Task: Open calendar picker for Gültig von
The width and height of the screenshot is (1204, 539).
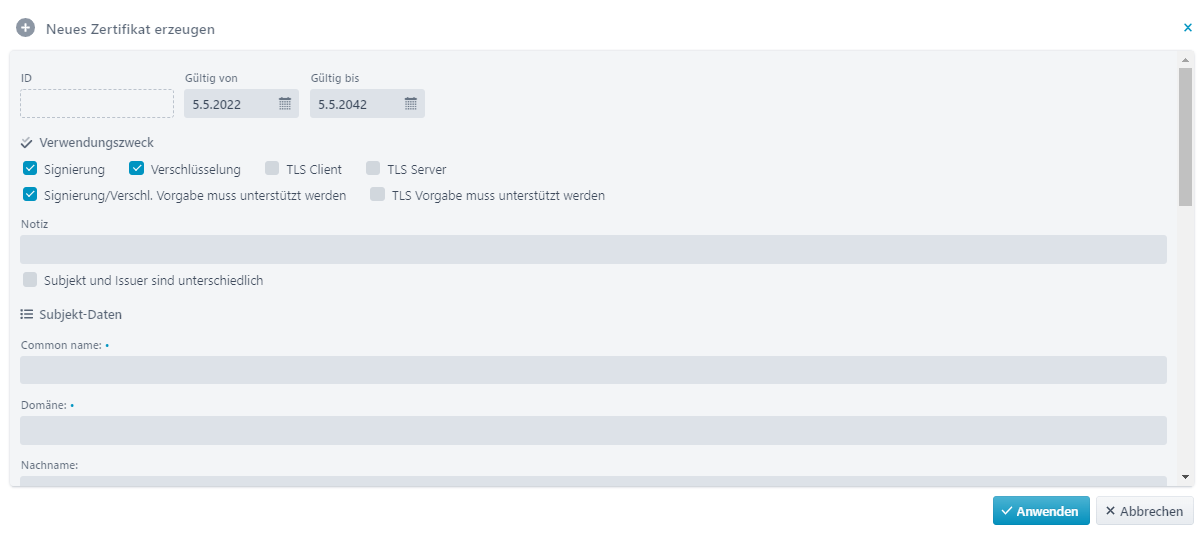Action: (x=285, y=104)
